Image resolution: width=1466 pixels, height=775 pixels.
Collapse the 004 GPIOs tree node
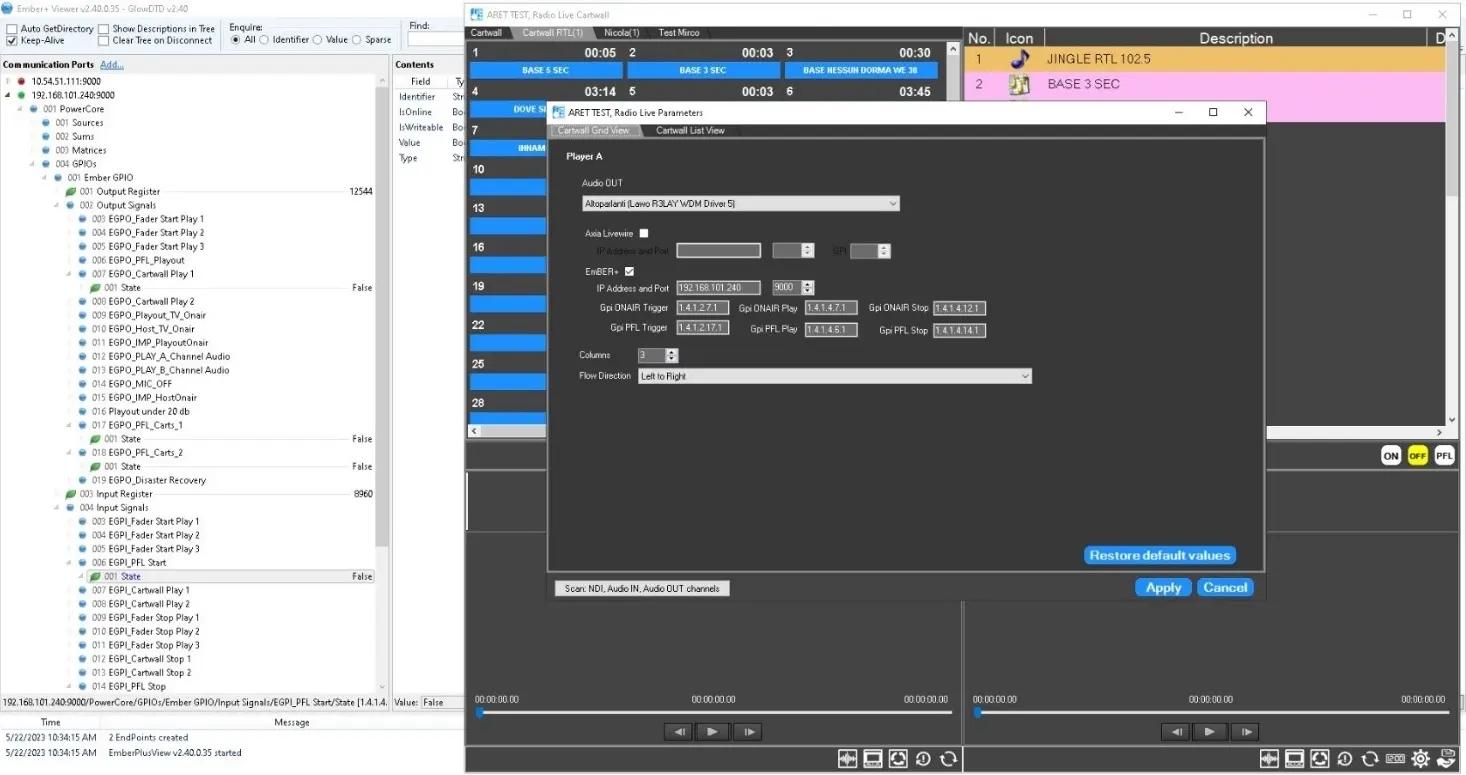(33, 164)
